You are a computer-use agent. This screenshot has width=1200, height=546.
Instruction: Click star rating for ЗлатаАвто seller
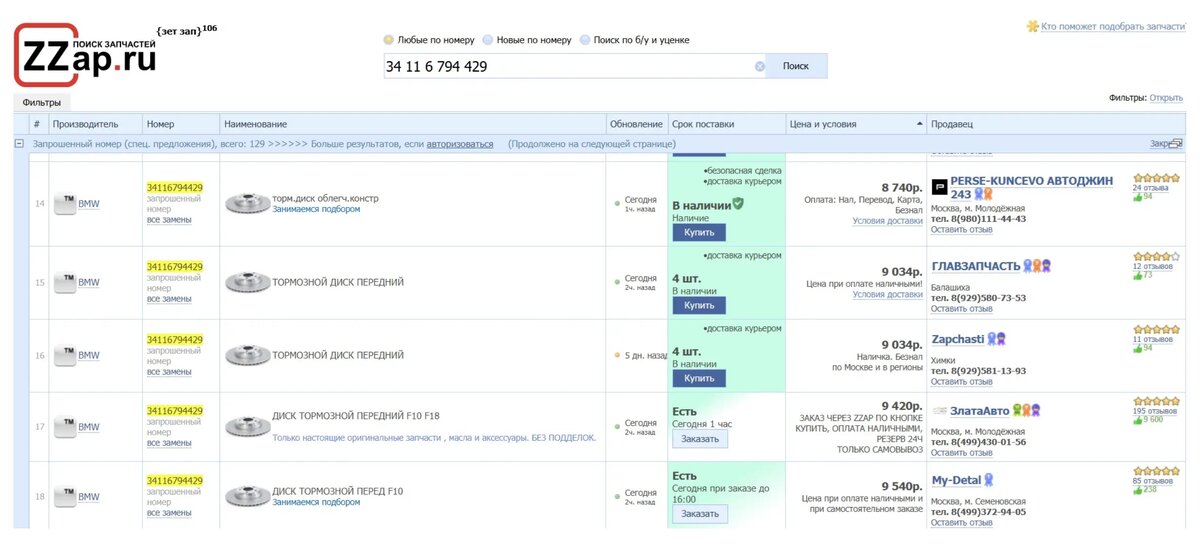pyautogui.click(x=1156, y=400)
